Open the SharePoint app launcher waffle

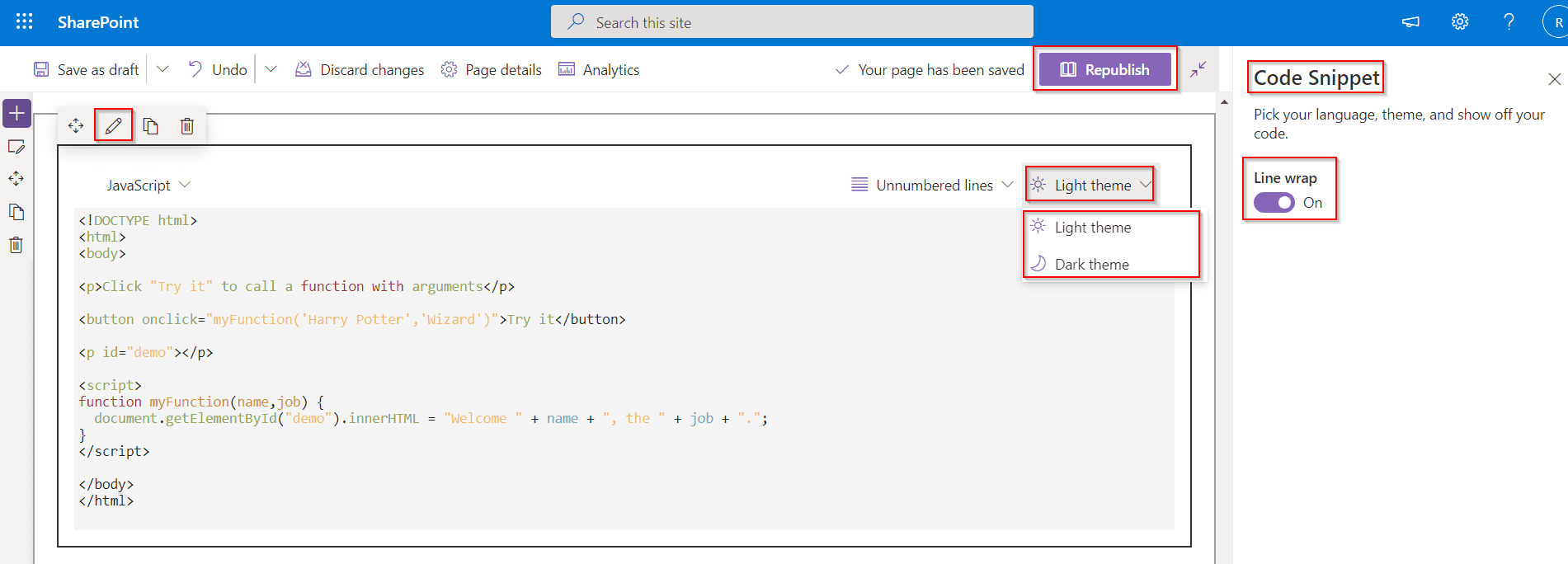(24, 22)
